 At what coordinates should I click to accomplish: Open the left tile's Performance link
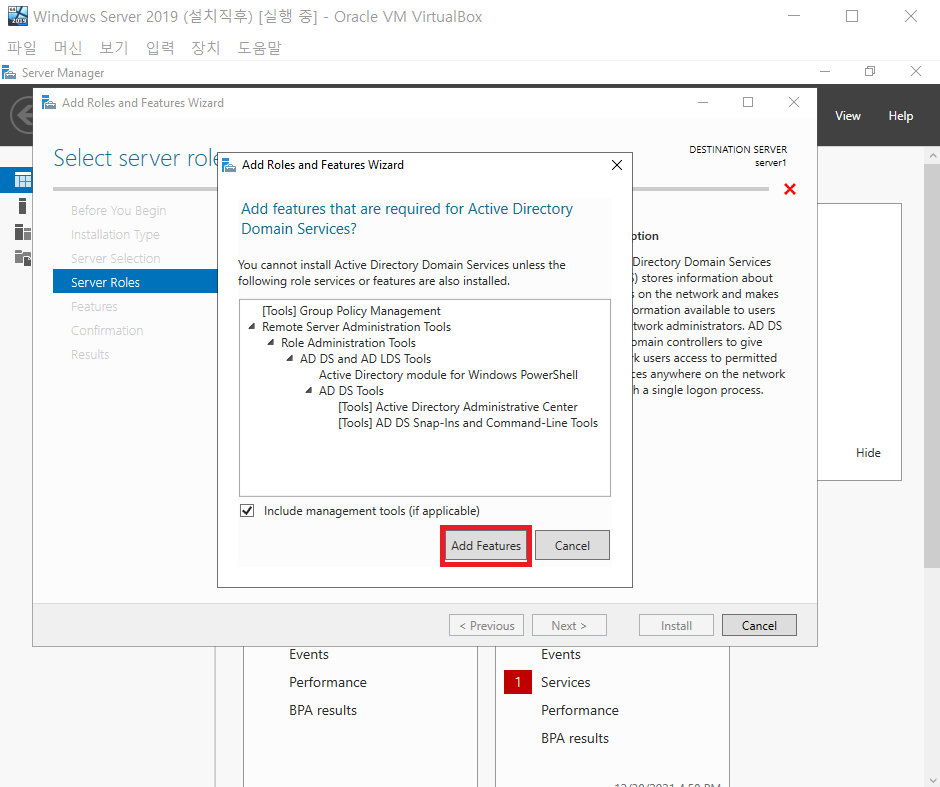point(328,682)
